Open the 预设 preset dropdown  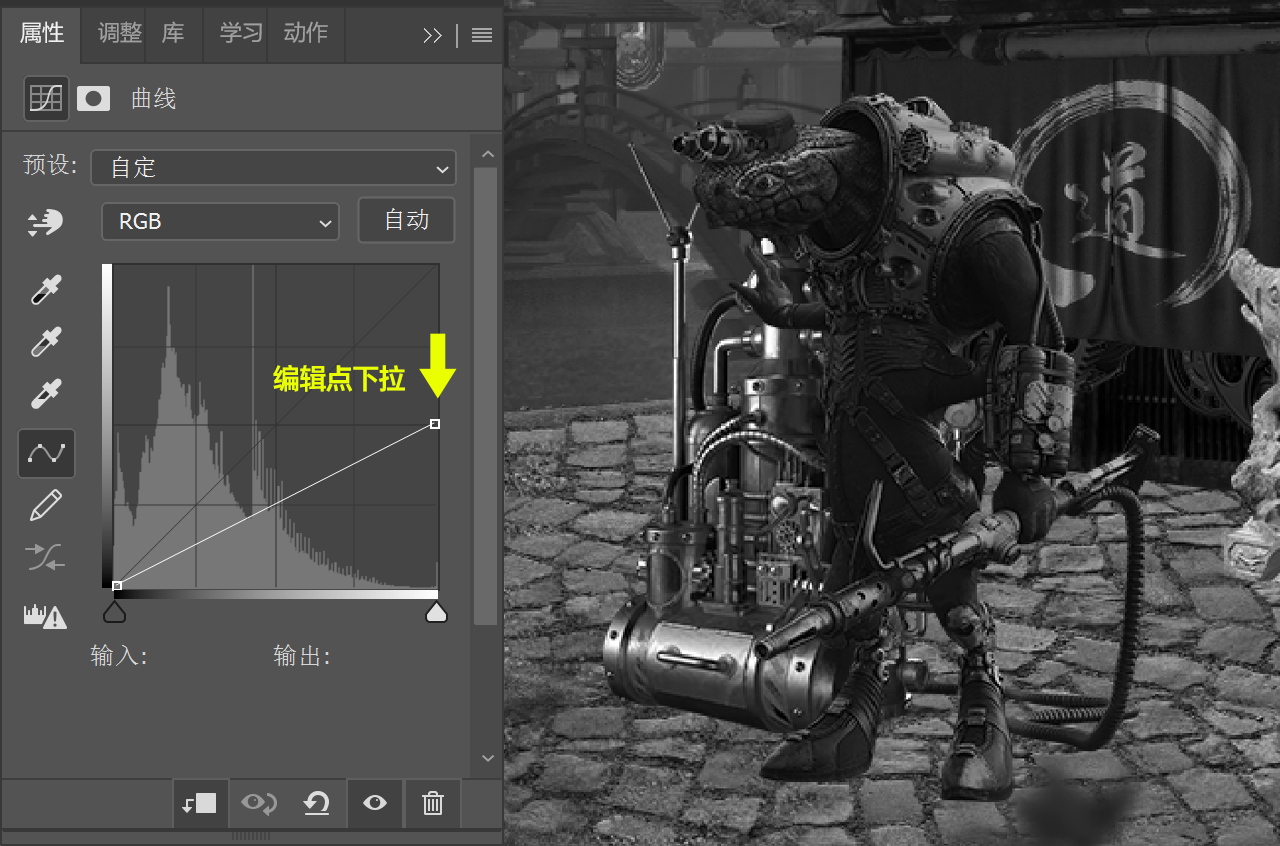click(273, 168)
